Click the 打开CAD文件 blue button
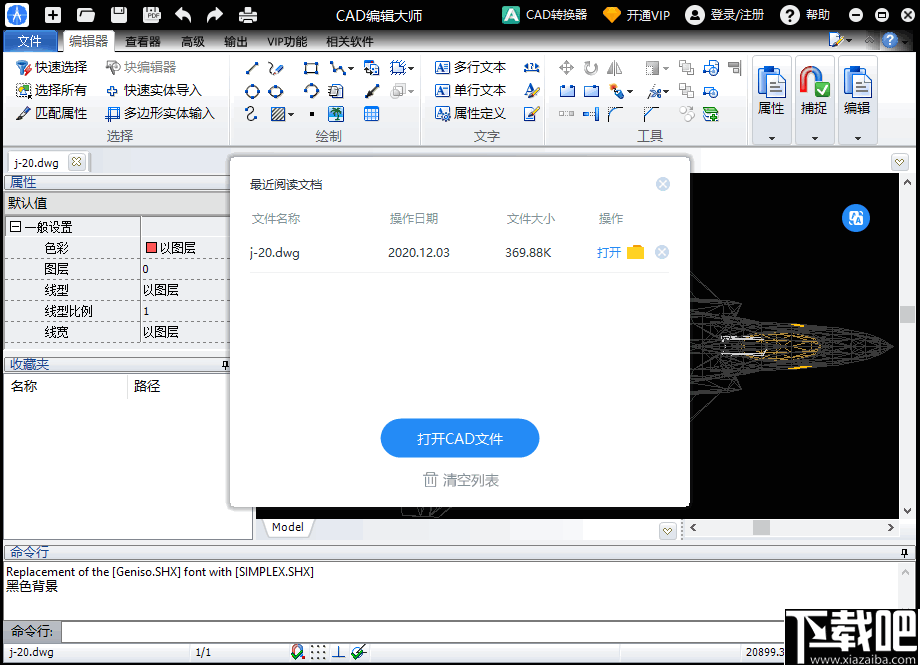 click(459, 438)
